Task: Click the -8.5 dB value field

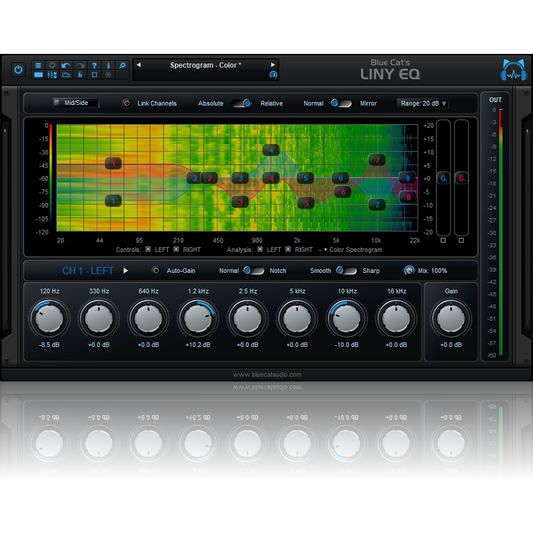Action: (49, 345)
